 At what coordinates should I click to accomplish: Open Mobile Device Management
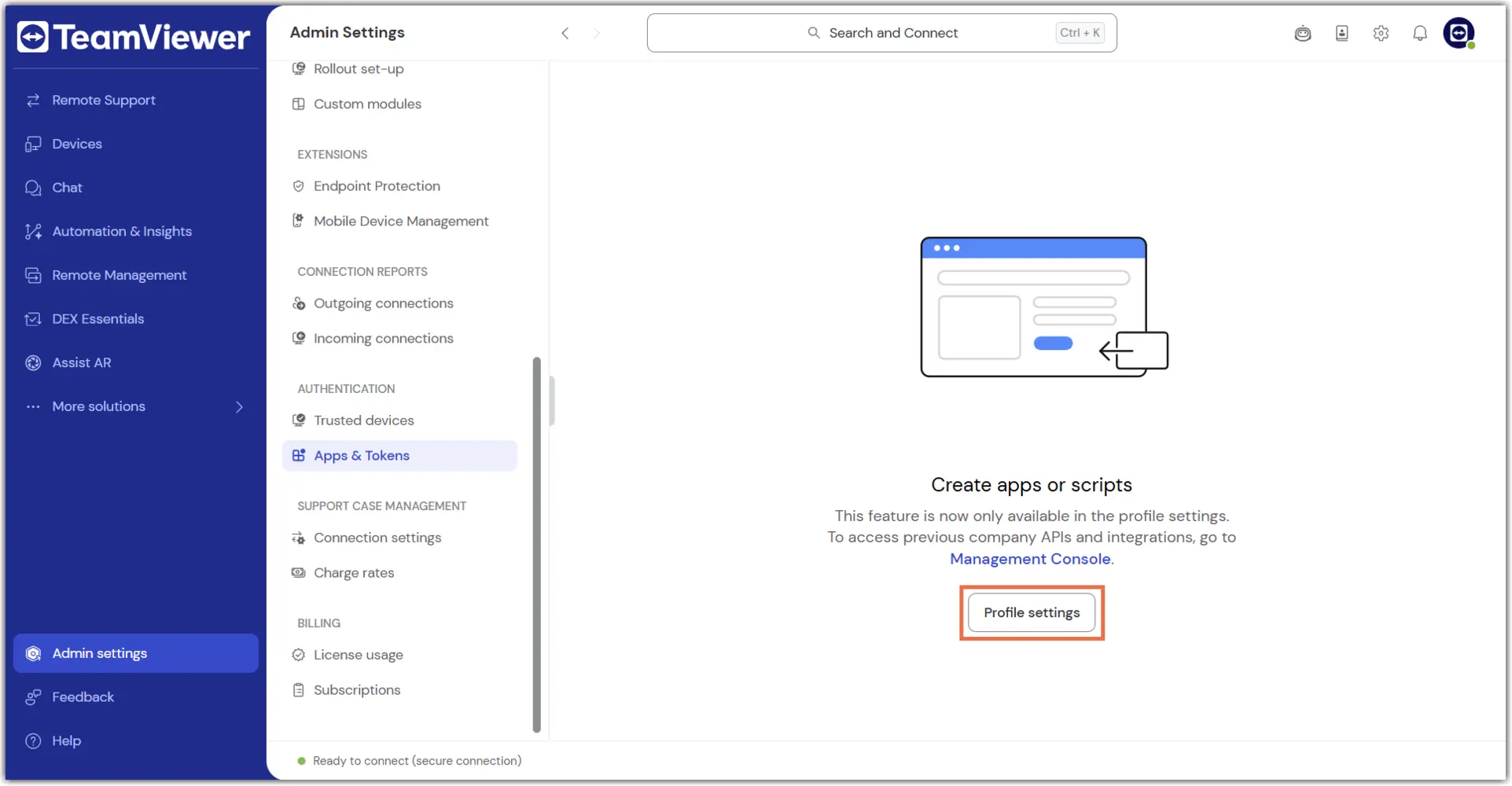pos(401,222)
